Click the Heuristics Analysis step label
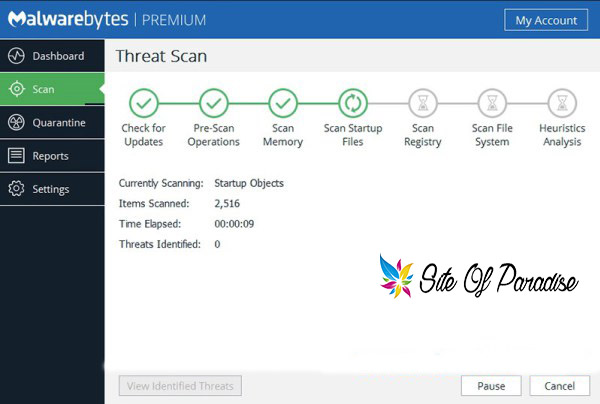The height and width of the screenshot is (404, 600). click(x=562, y=135)
